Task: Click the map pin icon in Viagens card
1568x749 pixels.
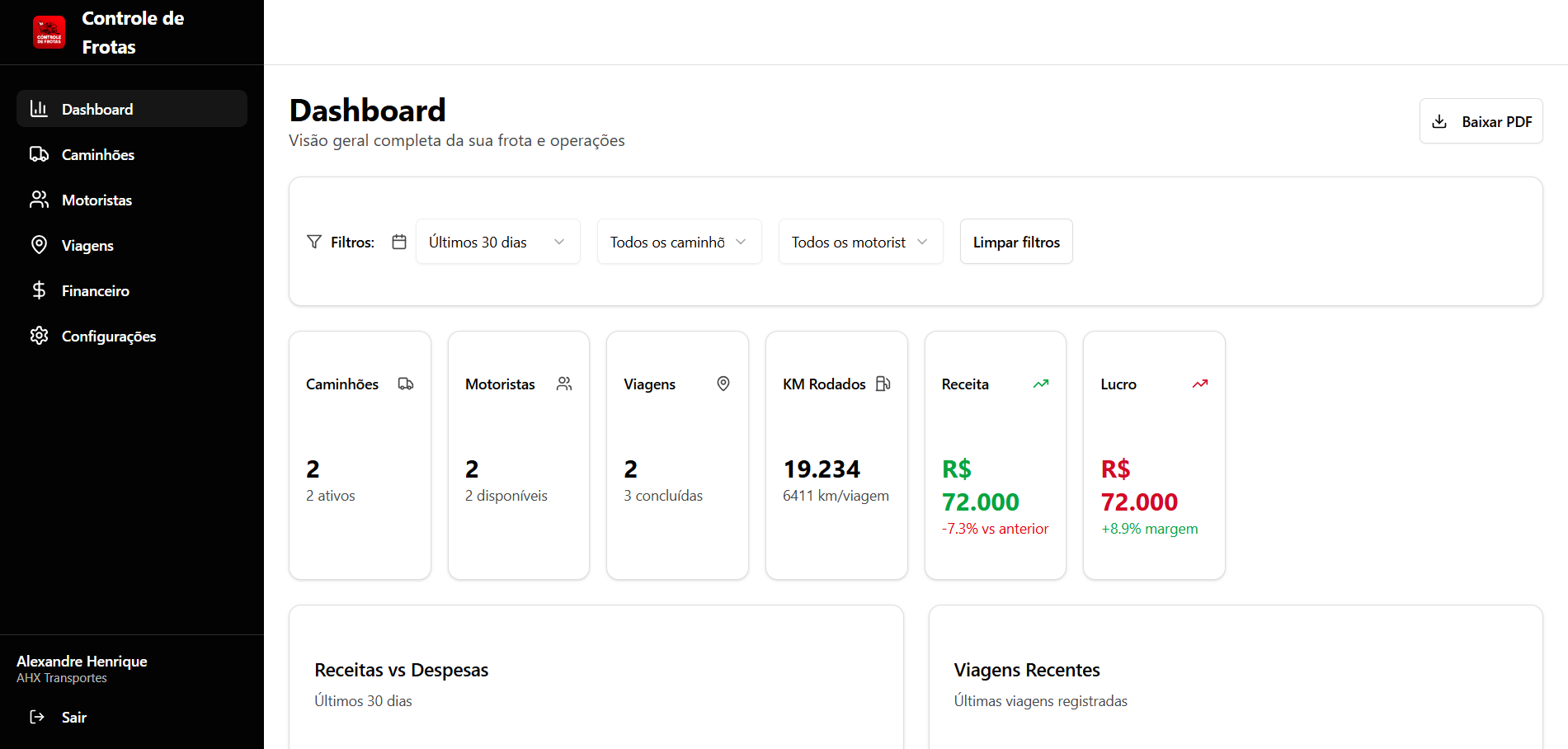Action: click(x=723, y=384)
